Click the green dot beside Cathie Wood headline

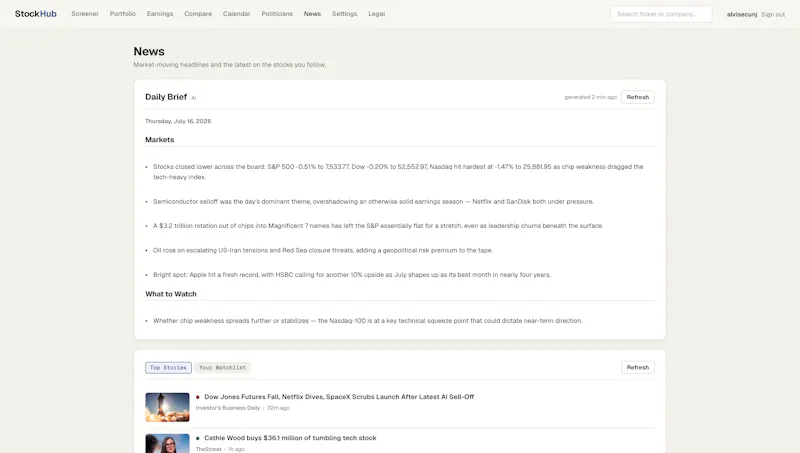point(198,438)
